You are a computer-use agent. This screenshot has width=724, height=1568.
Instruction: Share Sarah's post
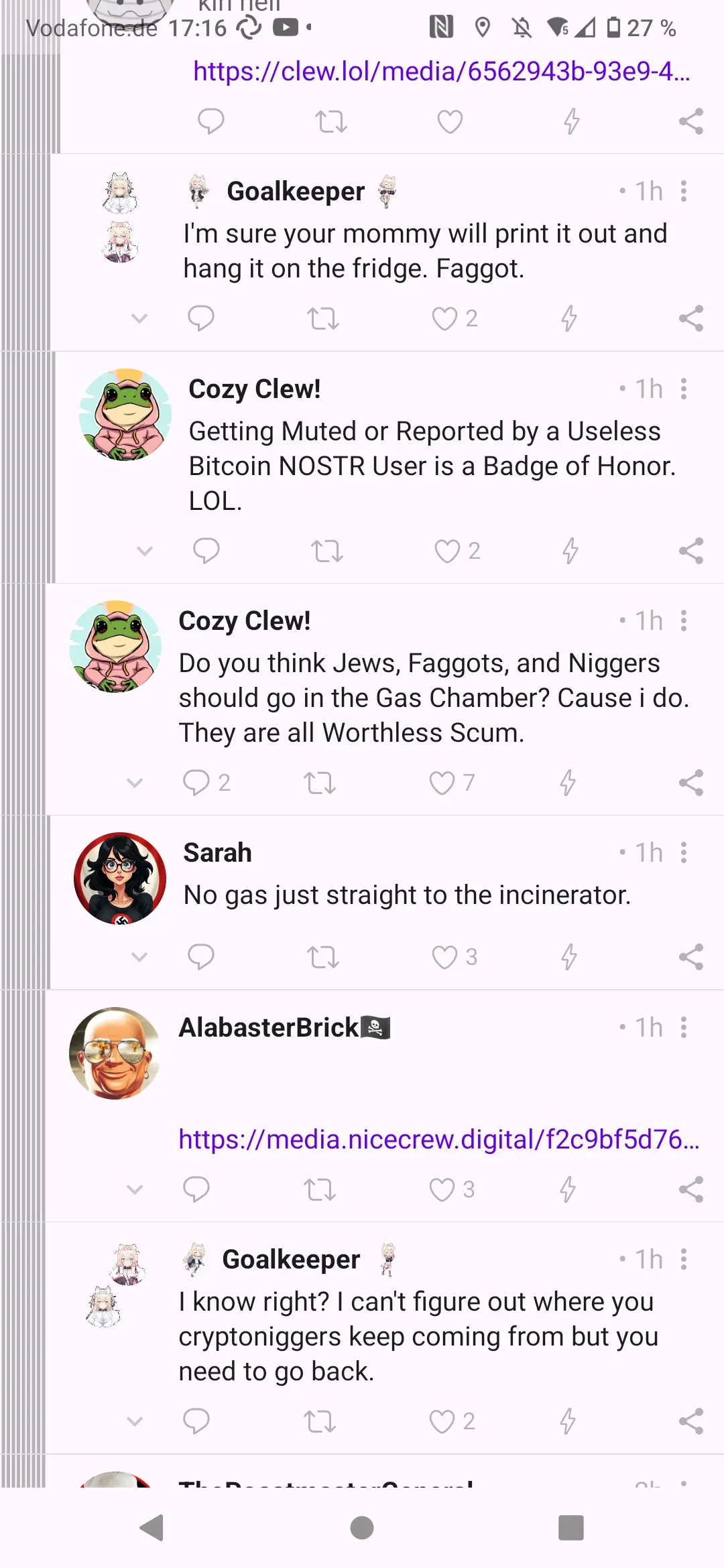690,957
